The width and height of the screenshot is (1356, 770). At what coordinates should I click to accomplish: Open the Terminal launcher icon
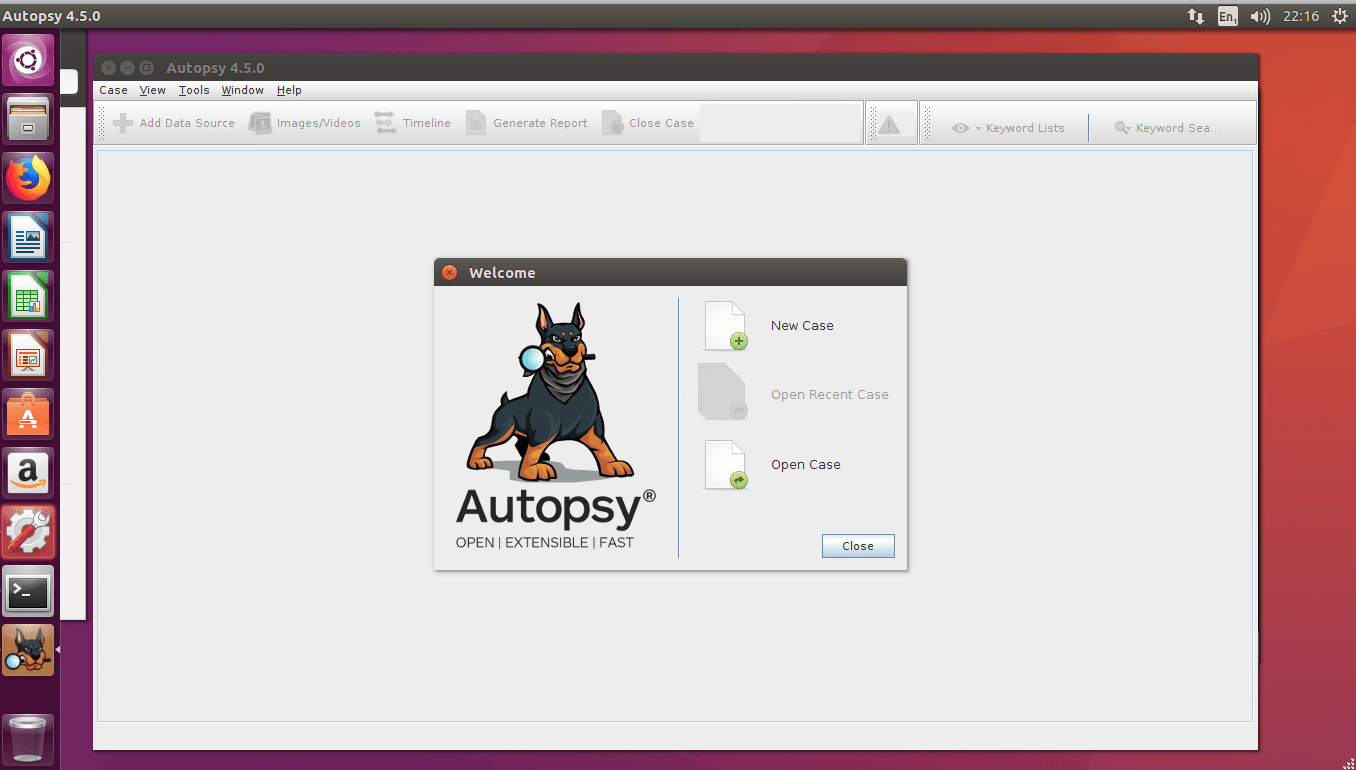click(x=28, y=592)
